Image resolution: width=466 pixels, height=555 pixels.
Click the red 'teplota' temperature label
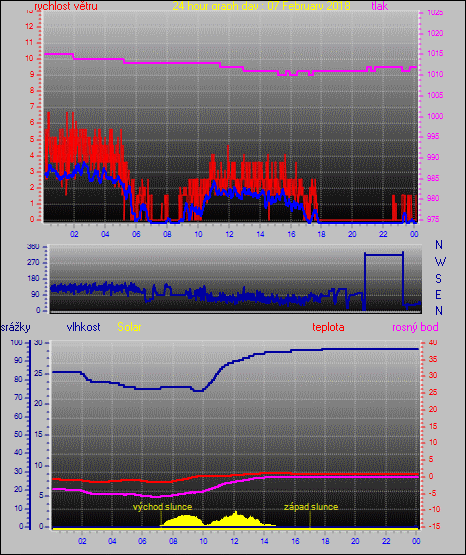tap(328, 327)
